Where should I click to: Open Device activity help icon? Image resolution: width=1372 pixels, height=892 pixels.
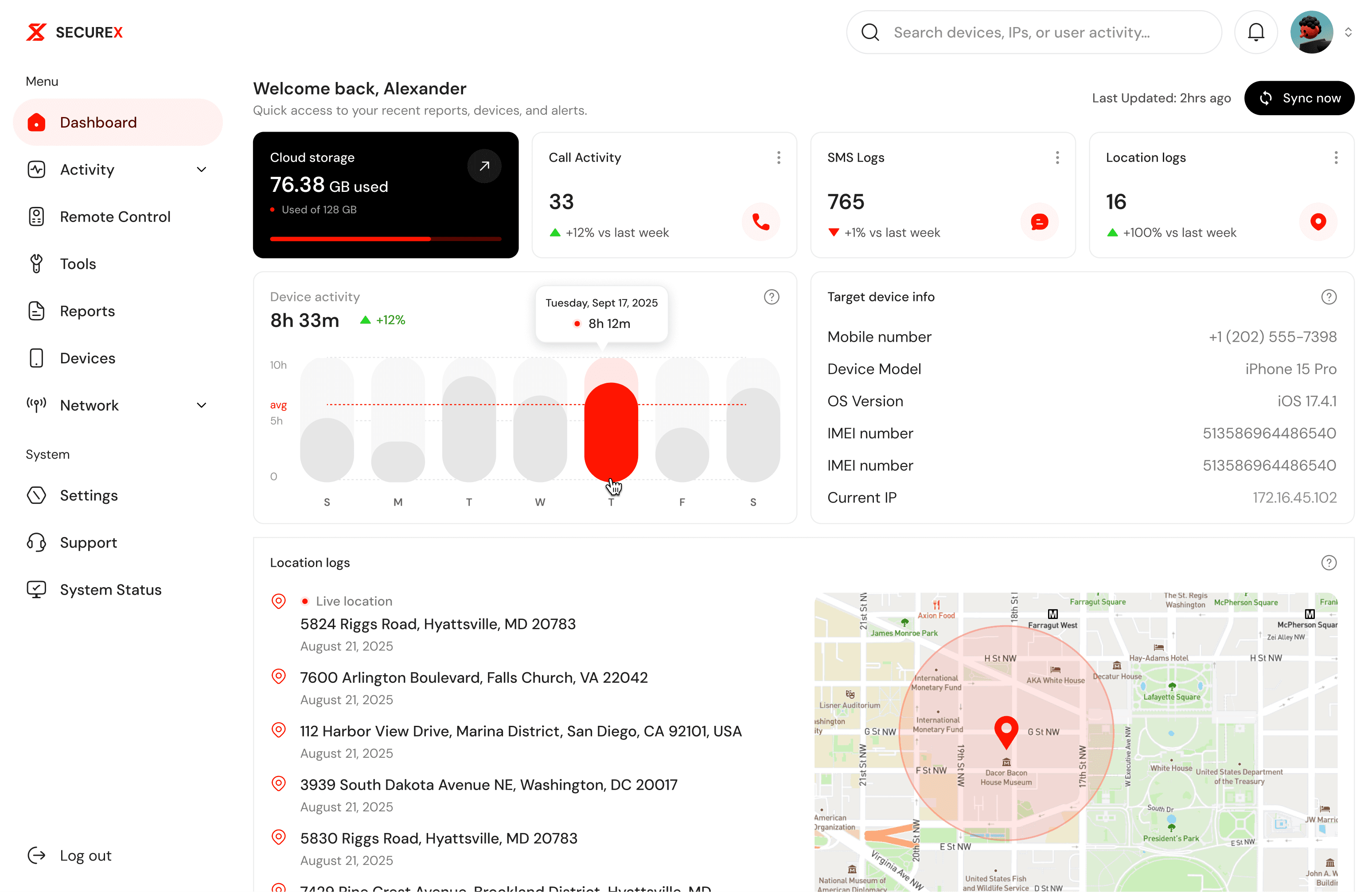click(772, 297)
